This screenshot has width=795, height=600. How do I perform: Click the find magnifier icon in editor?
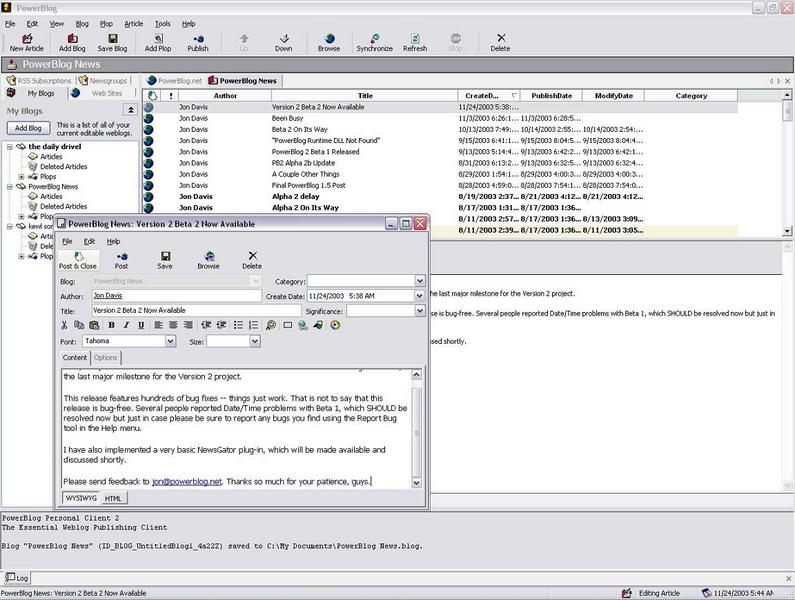pyautogui.click(x=271, y=325)
